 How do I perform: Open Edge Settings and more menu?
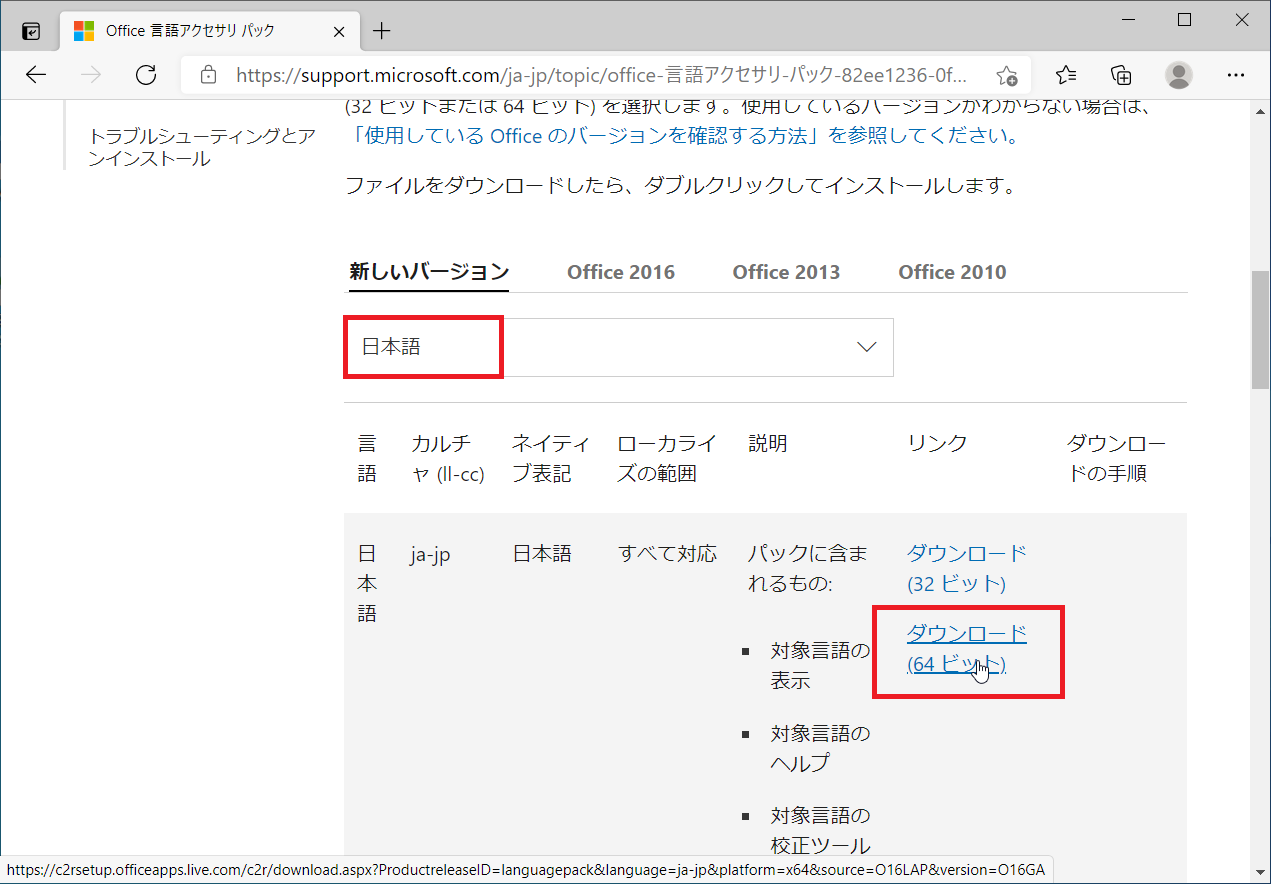1236,75
